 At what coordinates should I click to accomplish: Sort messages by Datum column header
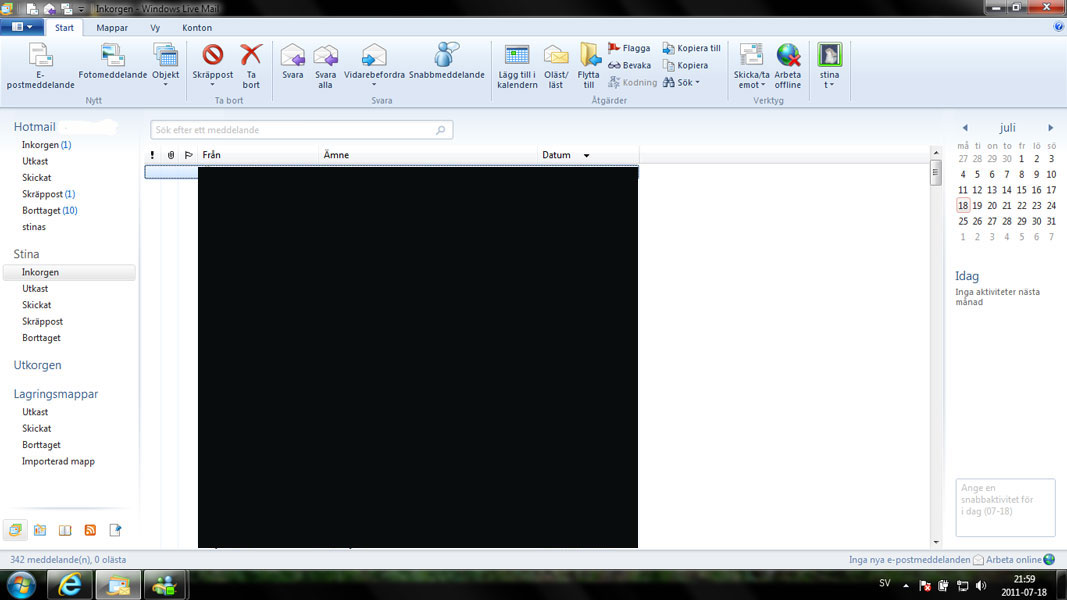click(556, 155)
